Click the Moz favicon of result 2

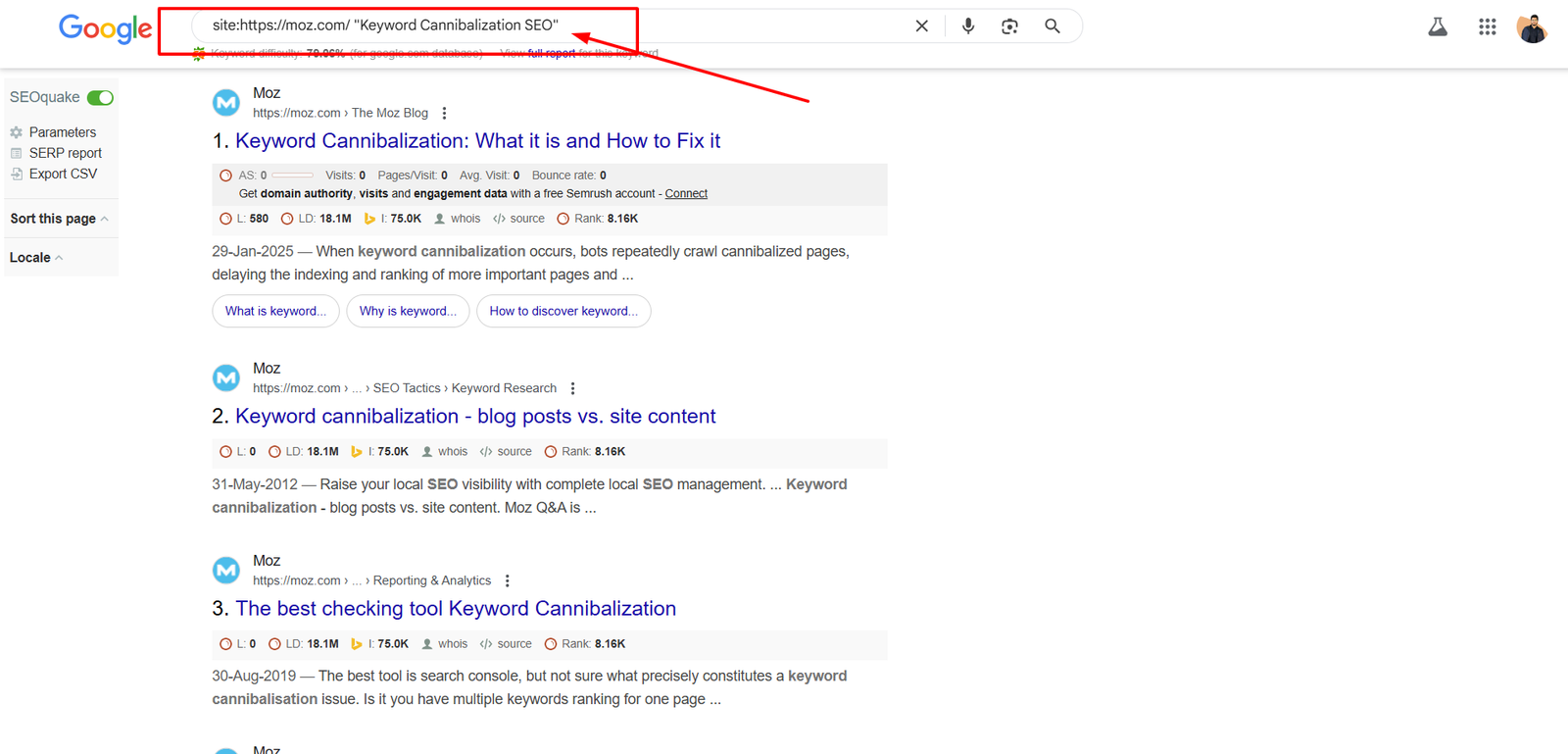pos(226,377)
